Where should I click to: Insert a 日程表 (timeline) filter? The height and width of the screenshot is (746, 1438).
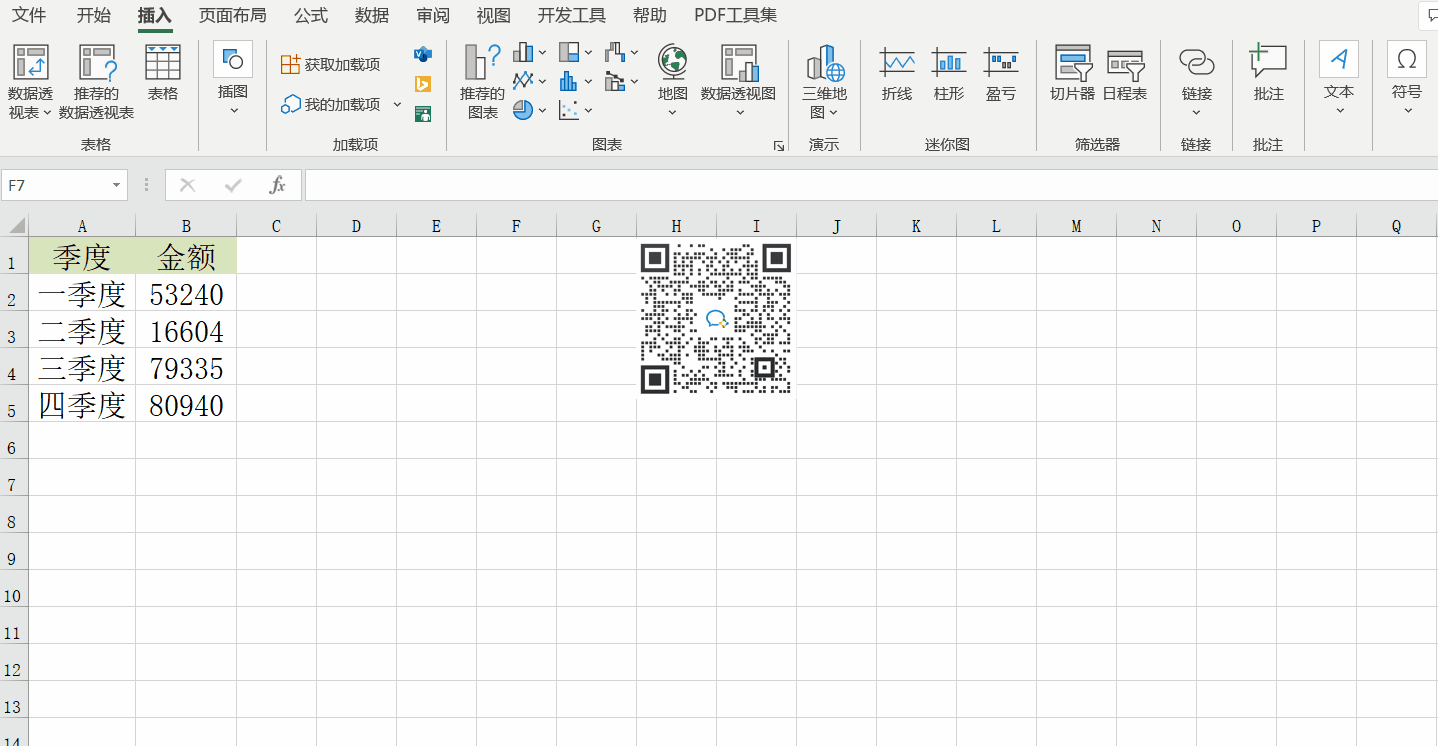(1125, 74)
